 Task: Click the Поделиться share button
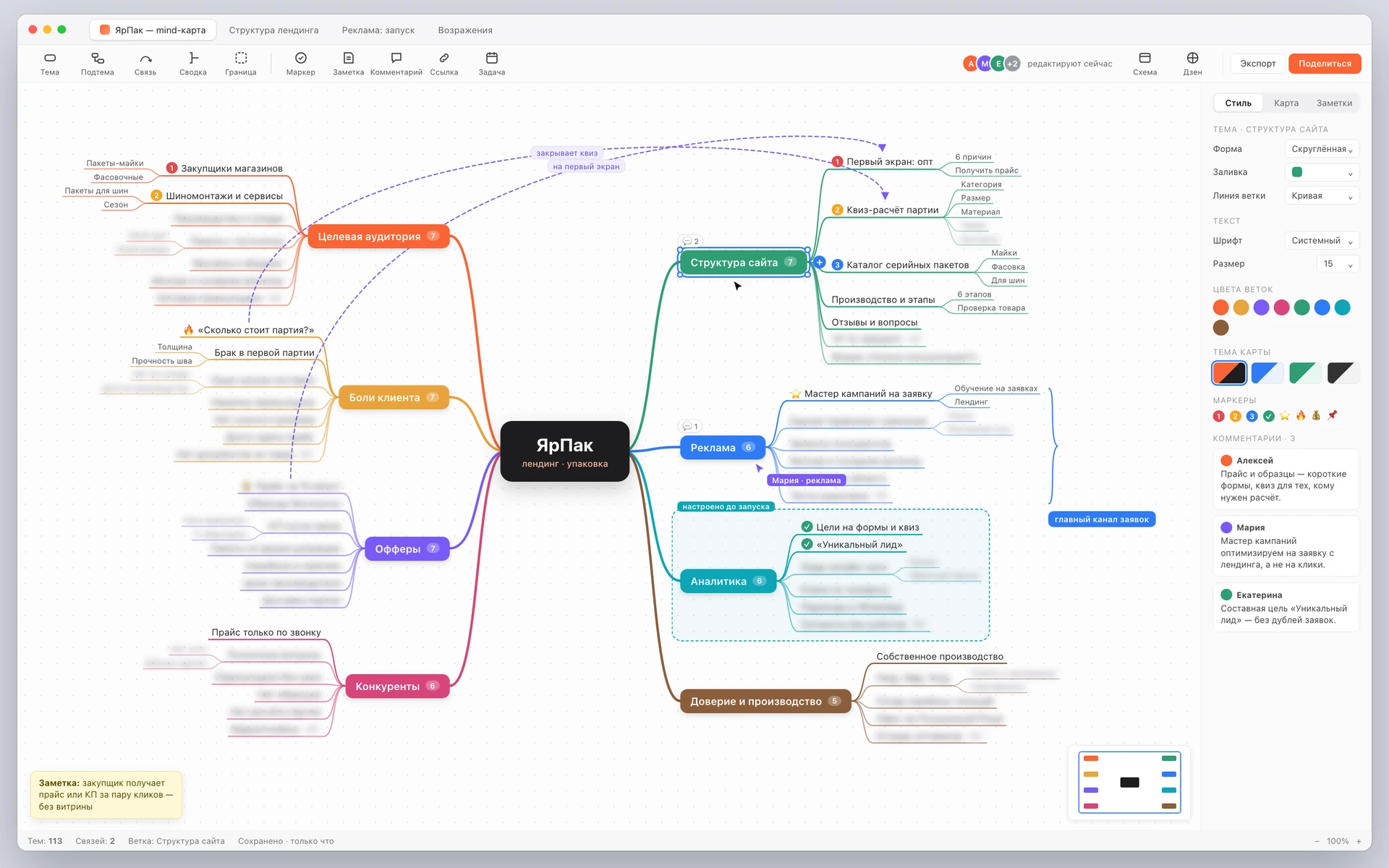coord(1325,64)
